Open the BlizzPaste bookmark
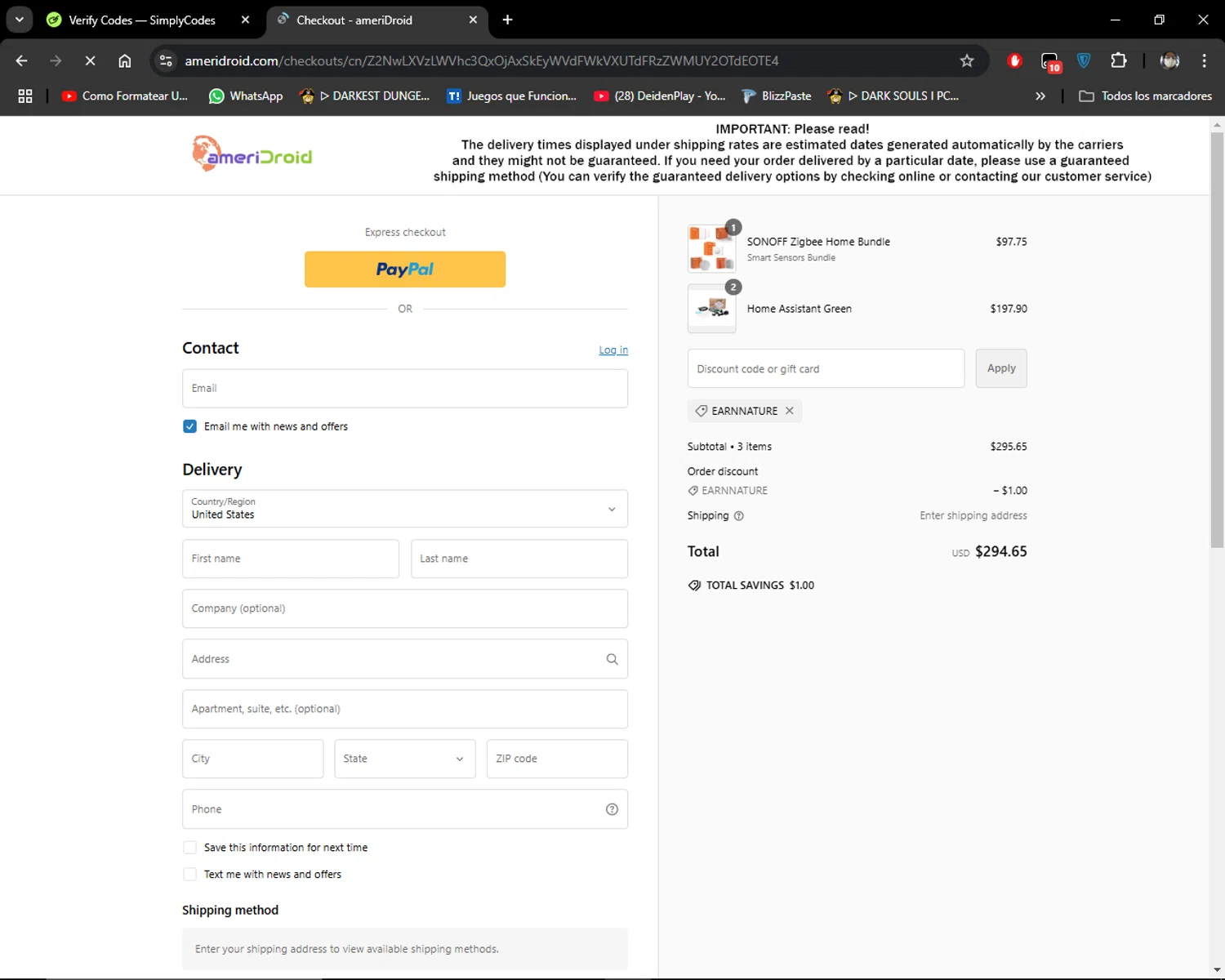Image resolution: width=1225 pixels, height=980 pixels. coord(776,96)
